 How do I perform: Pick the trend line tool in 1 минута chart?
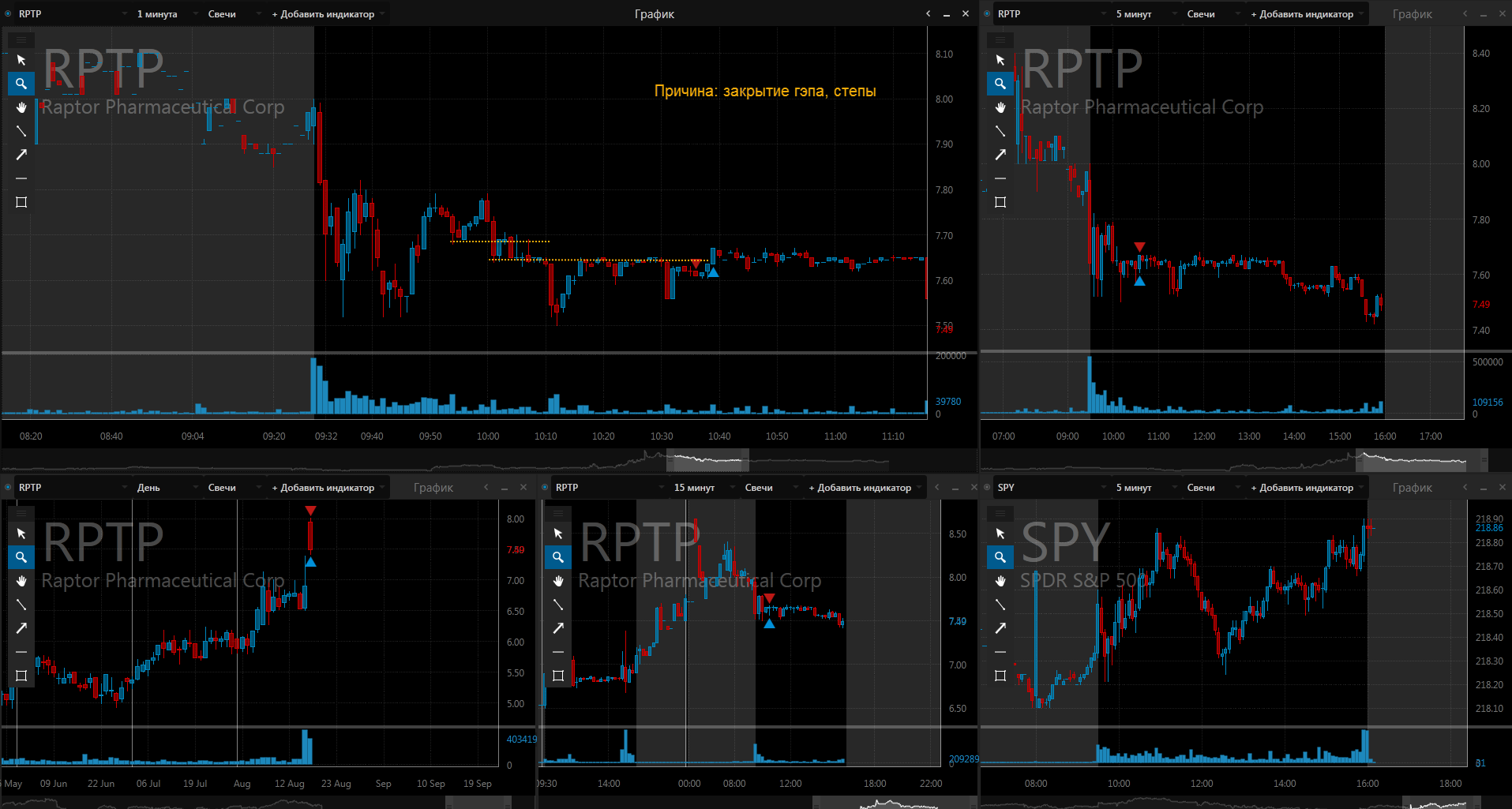(21, 131)
